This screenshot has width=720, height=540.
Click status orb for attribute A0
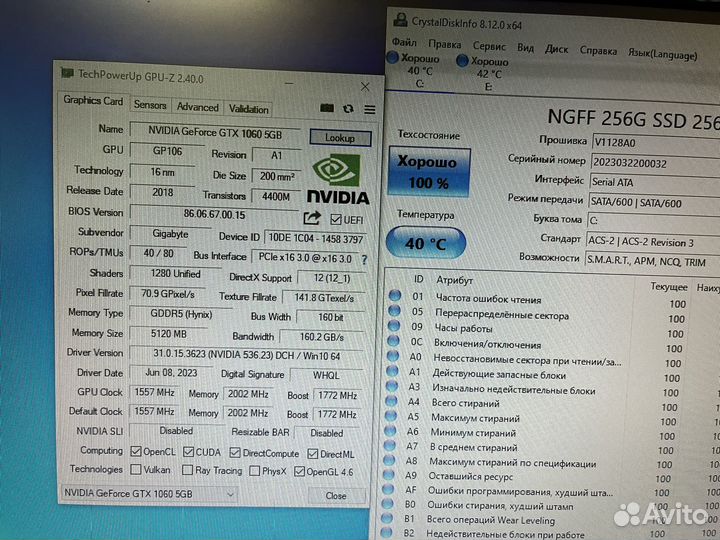393,355
